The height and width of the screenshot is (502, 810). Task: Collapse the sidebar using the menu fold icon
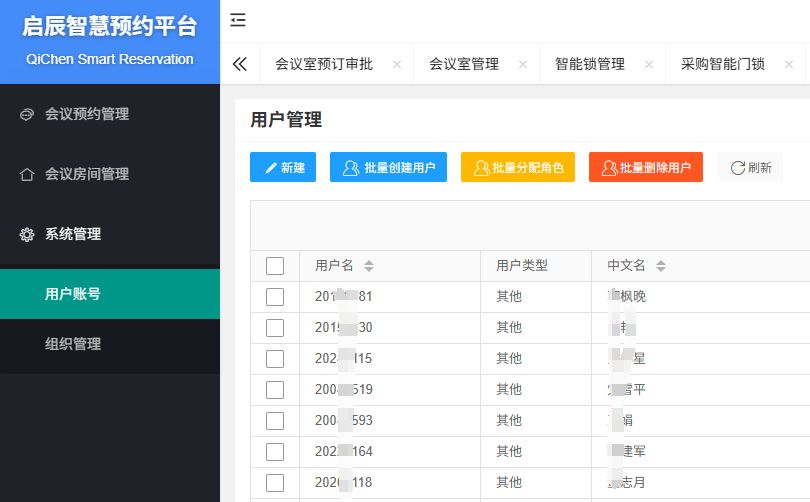point(238,20)
